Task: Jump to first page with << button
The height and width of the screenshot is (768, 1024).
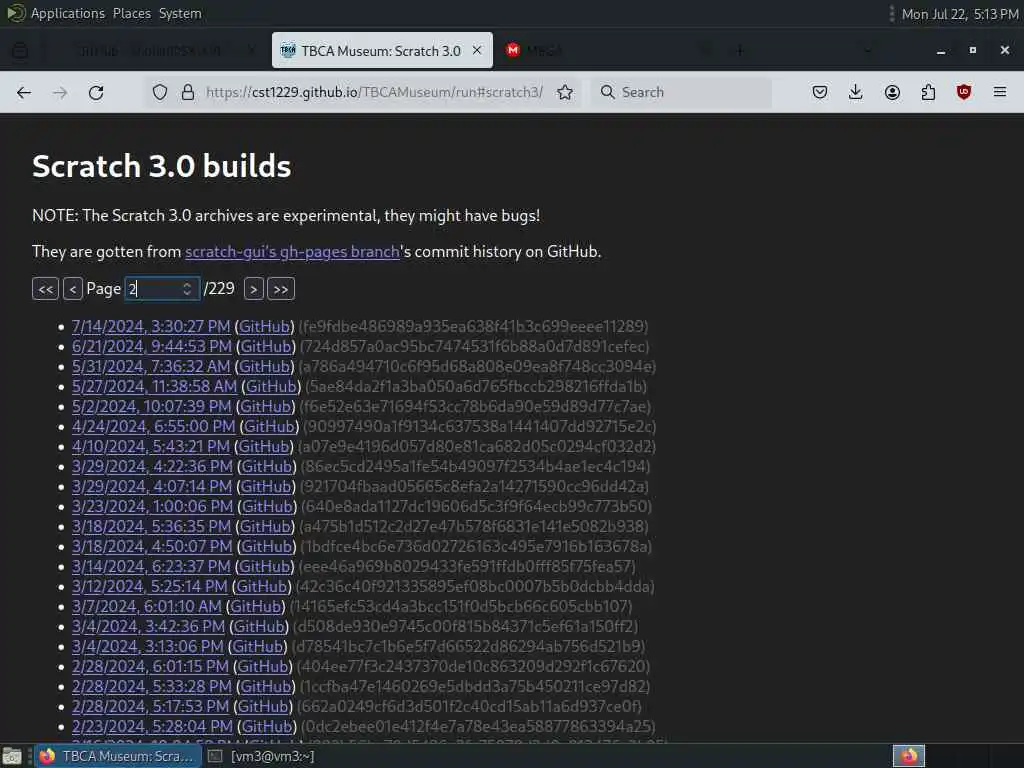Action: point(45,289)
